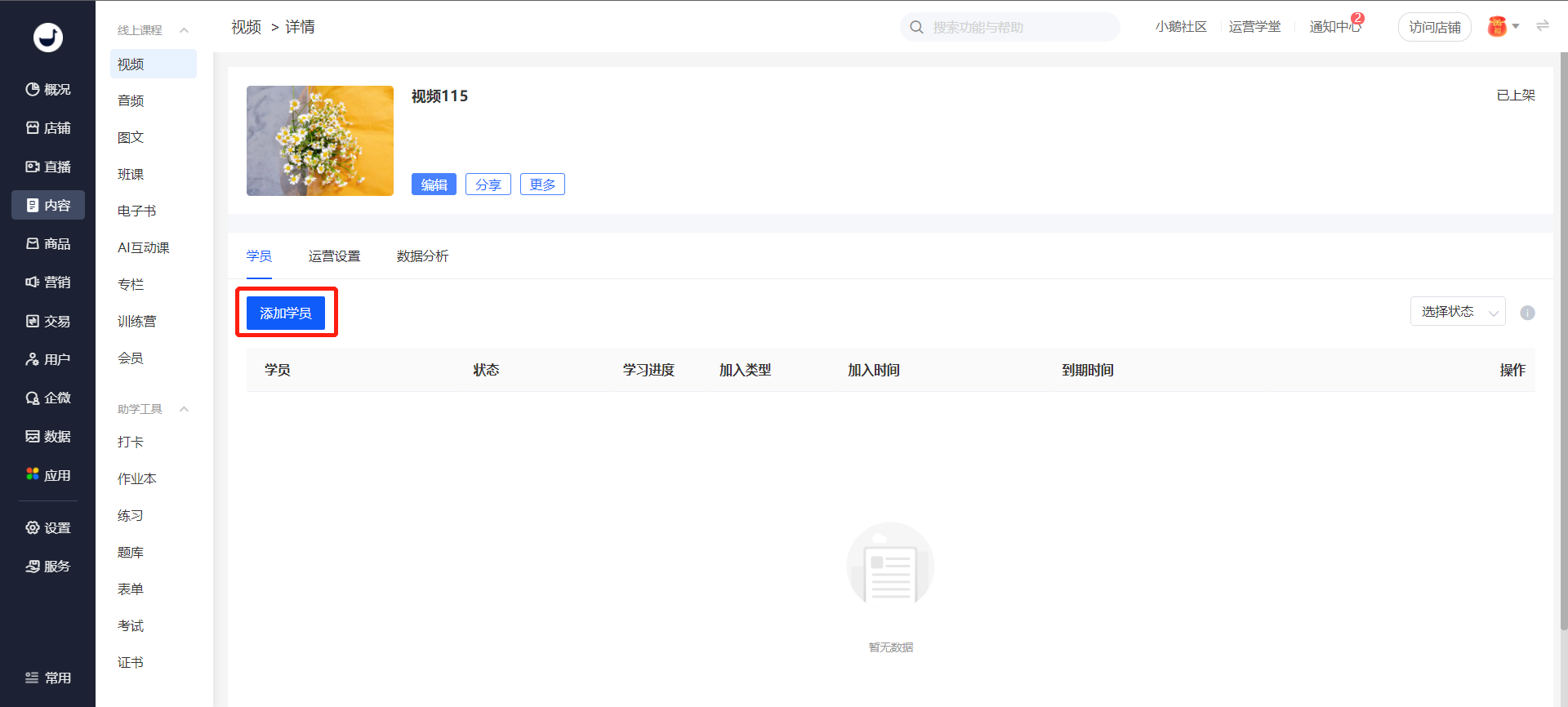
Task: Click the 加入类型 column header
Action: tap(745, 370)
